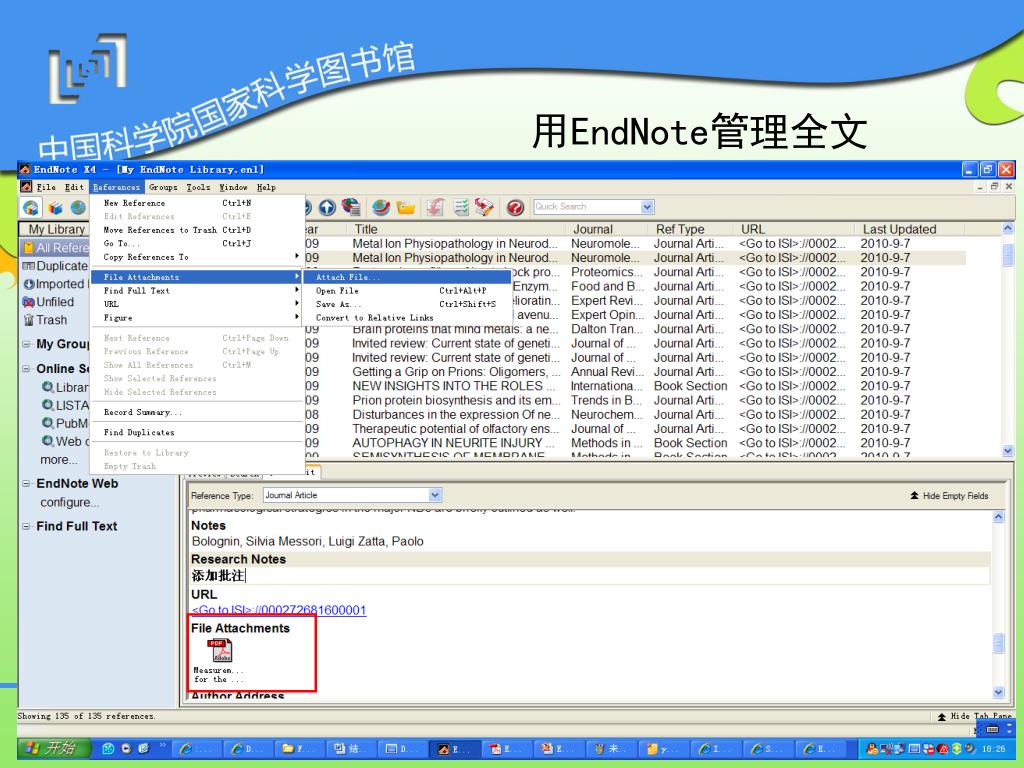Open Record Summary from References menu

point(197,412)
